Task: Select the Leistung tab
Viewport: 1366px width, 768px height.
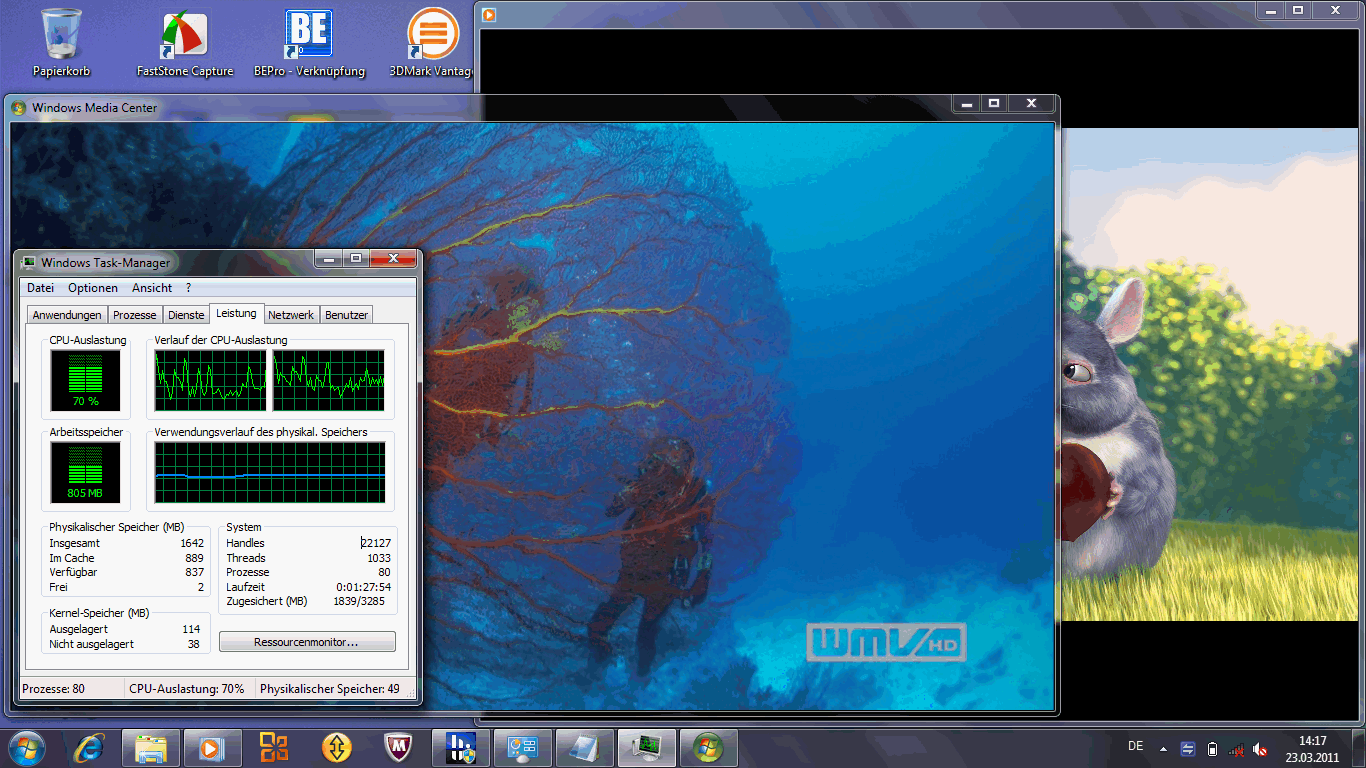Action: 237,313
